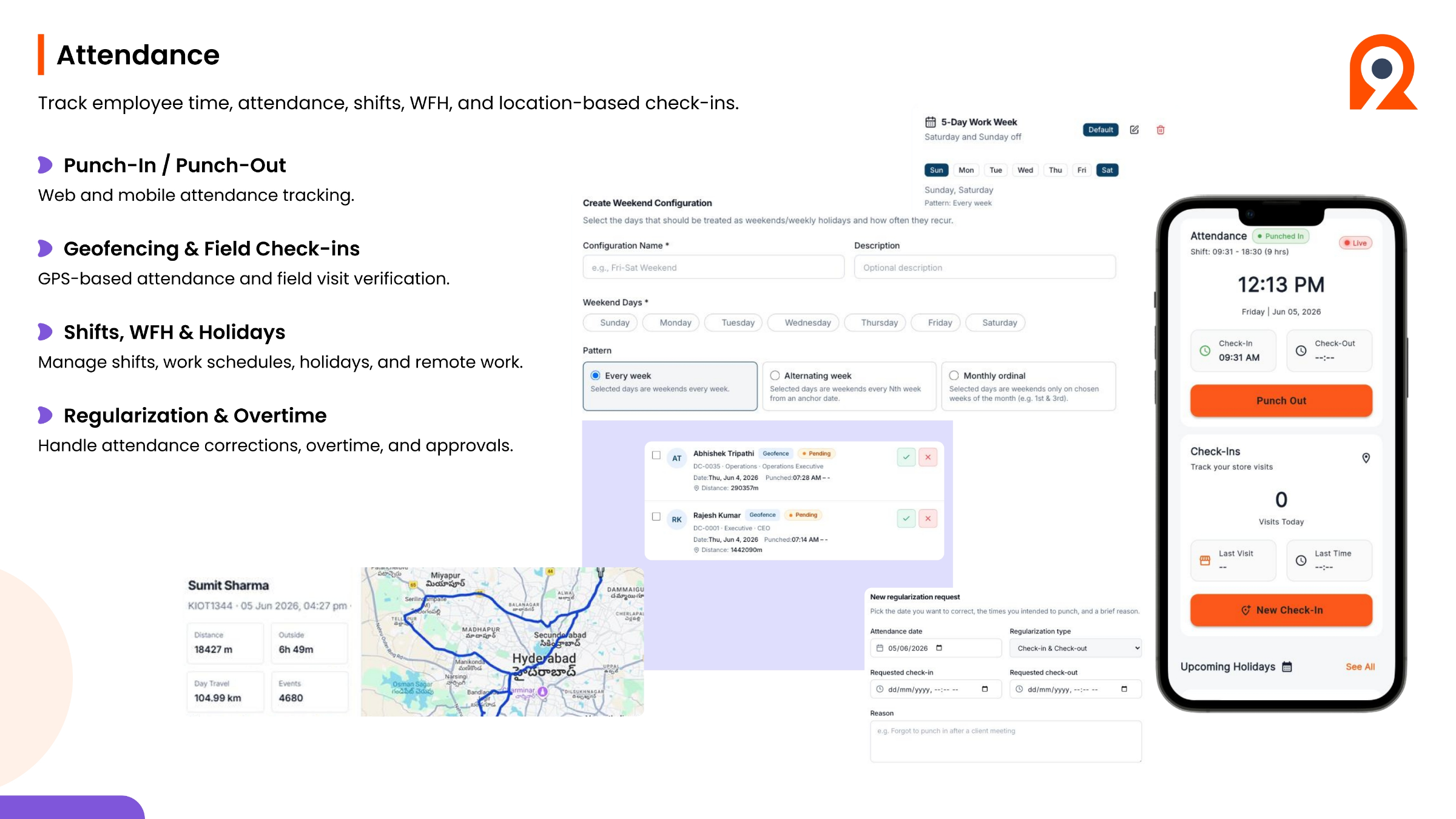1456x819 pixels.
Task: Toggle the Saturday weekend day chip
Action: [x=995, y=323]
